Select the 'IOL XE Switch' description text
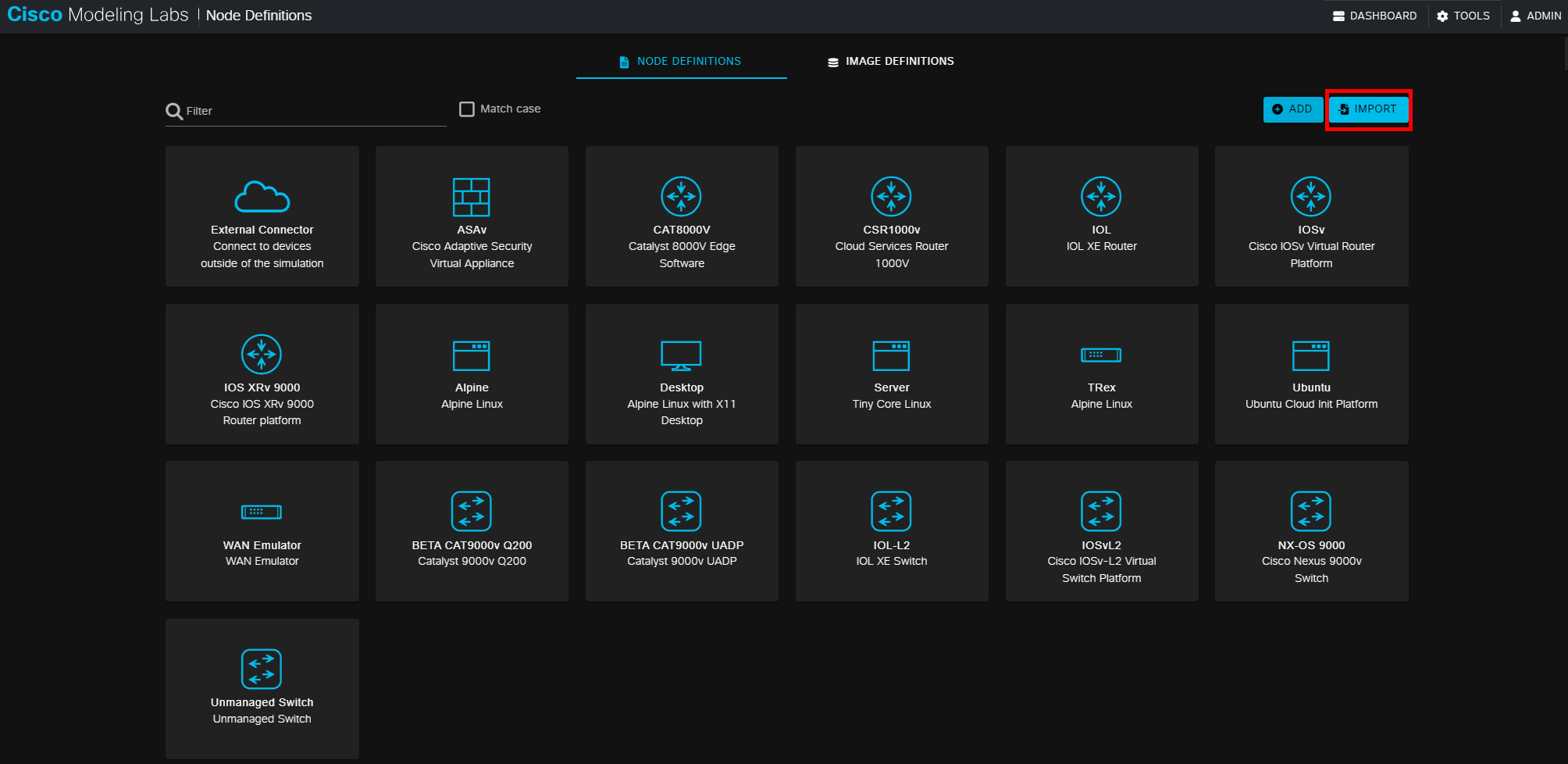This screenshot has height=764, width=1568. (x=892, y=561)
